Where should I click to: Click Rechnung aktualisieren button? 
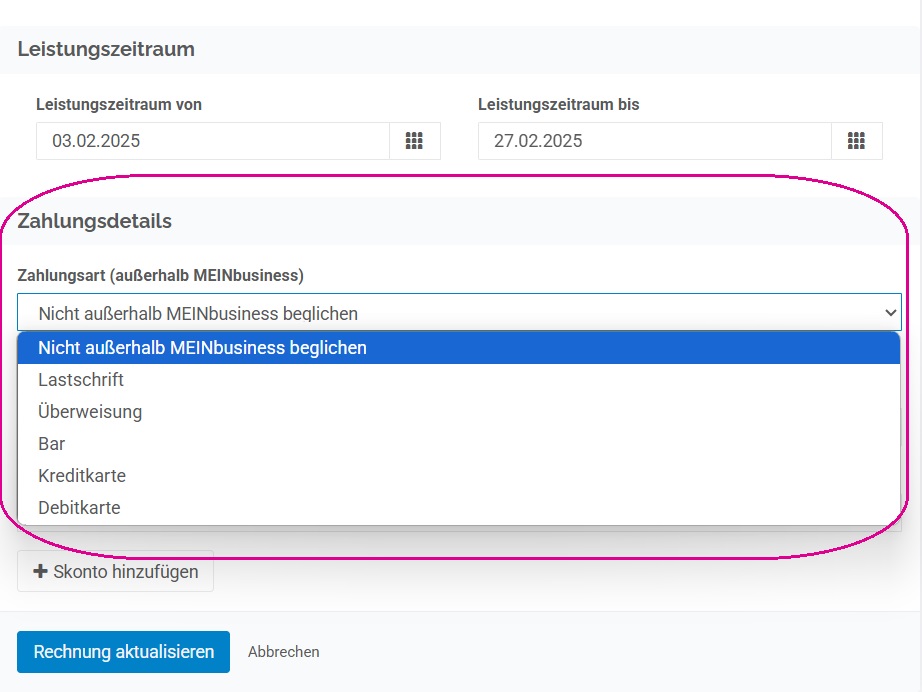pos(123,652)
